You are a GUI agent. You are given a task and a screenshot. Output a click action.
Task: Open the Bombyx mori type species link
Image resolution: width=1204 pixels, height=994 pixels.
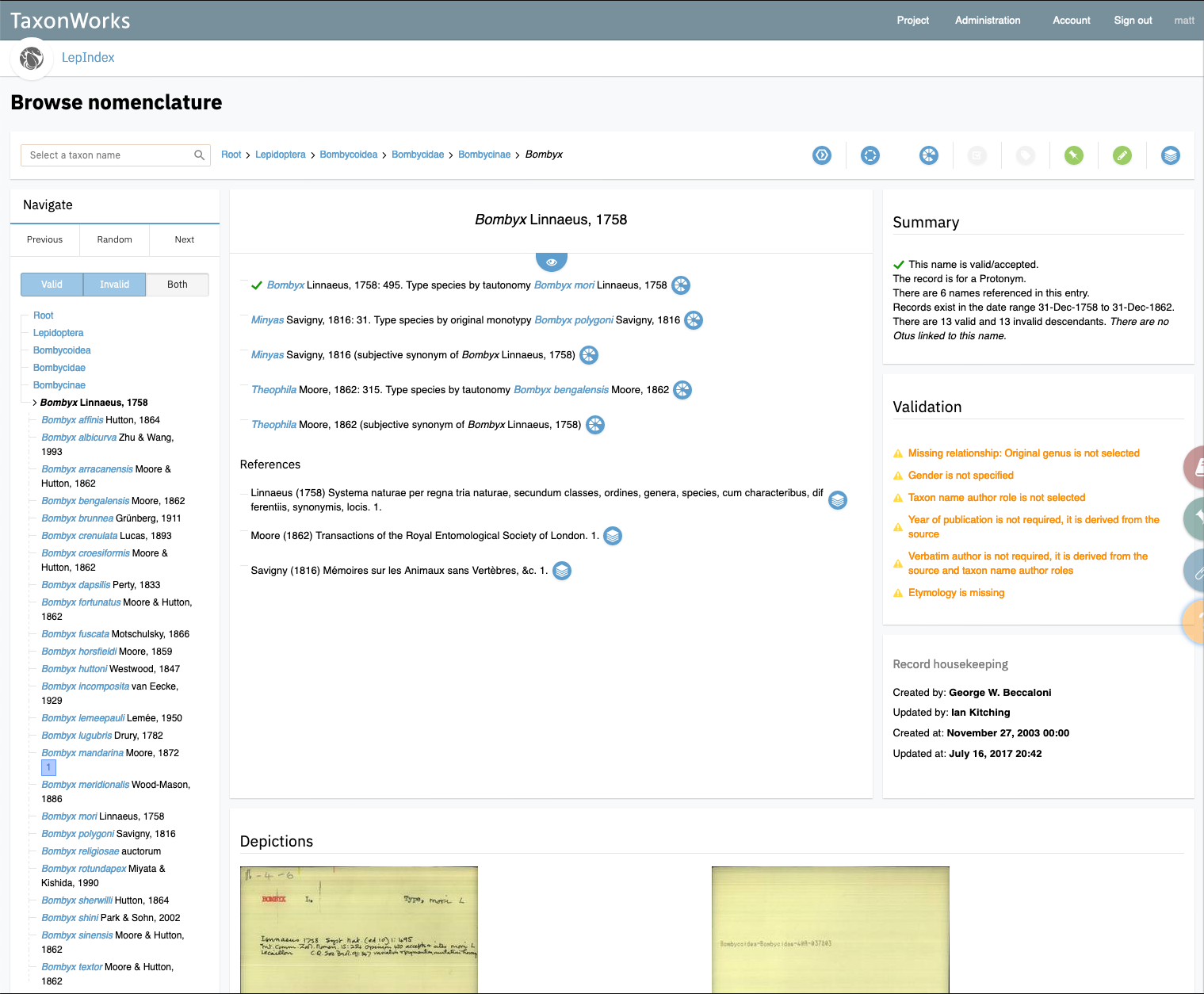click(x=564, y=285)
